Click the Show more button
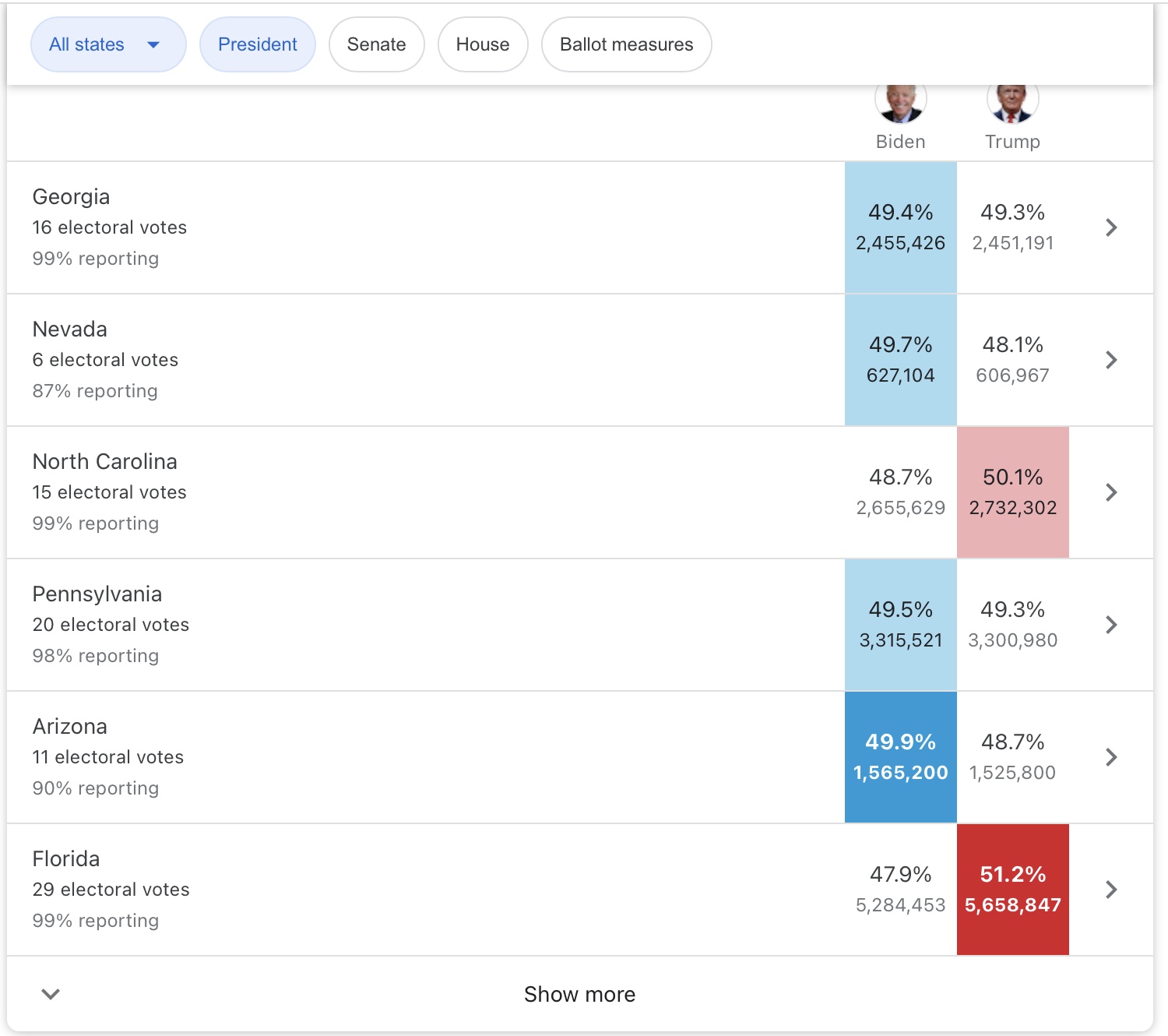The image size is (1168, 1036). (579, 994)
